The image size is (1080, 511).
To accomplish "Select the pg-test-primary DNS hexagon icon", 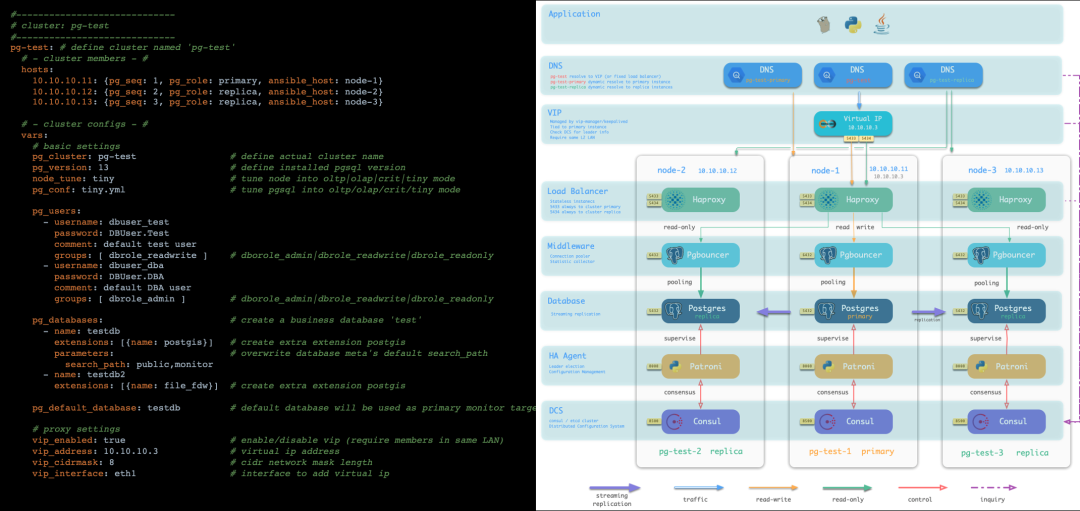I will tap(736, 75).
